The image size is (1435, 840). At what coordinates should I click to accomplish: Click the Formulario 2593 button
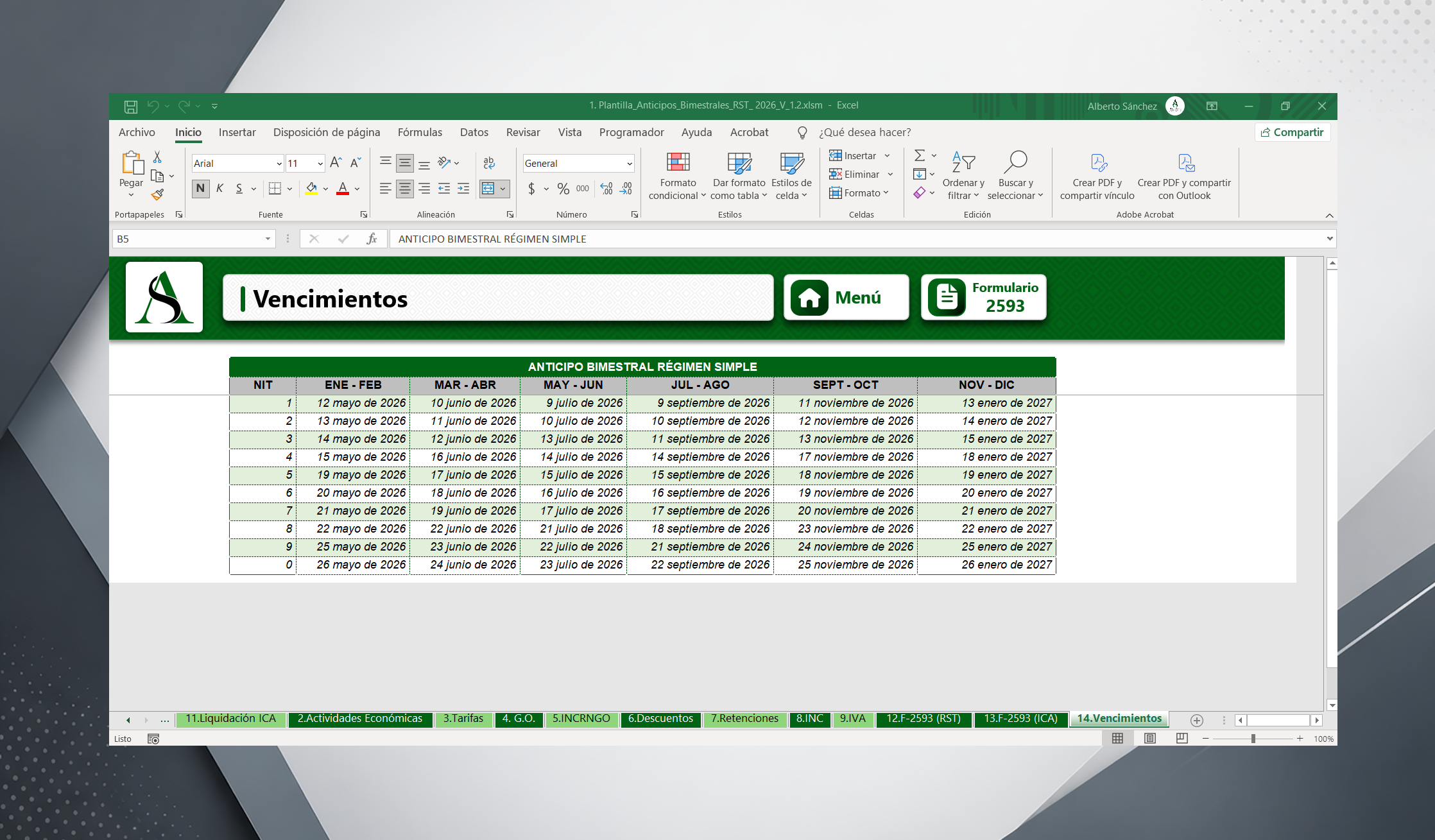983,298
